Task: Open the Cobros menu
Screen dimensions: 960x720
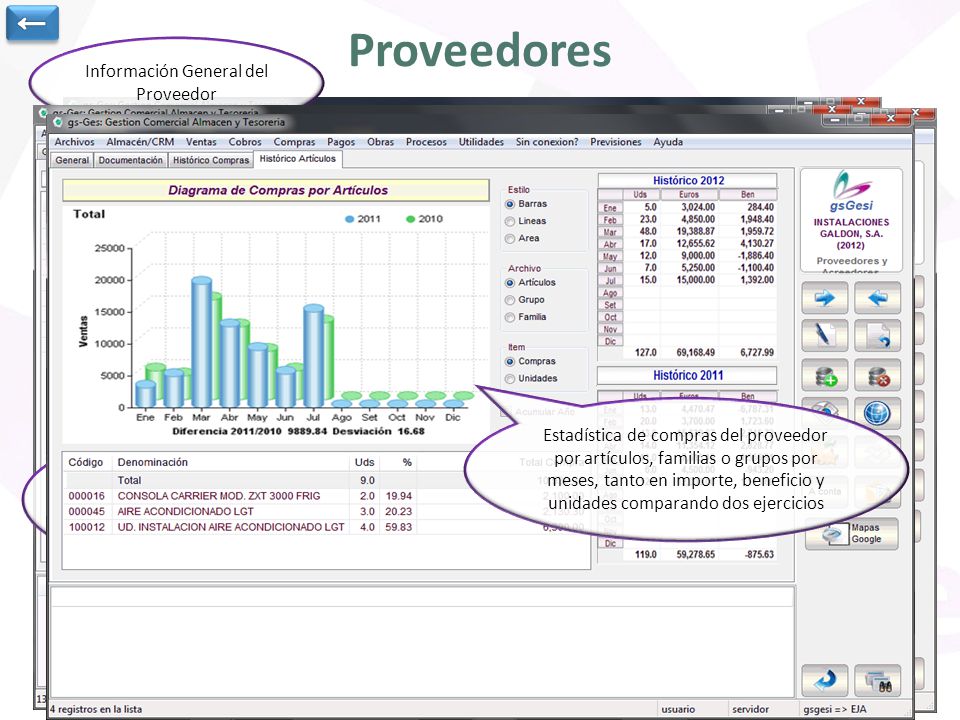Action: click(x=245, y=142)
